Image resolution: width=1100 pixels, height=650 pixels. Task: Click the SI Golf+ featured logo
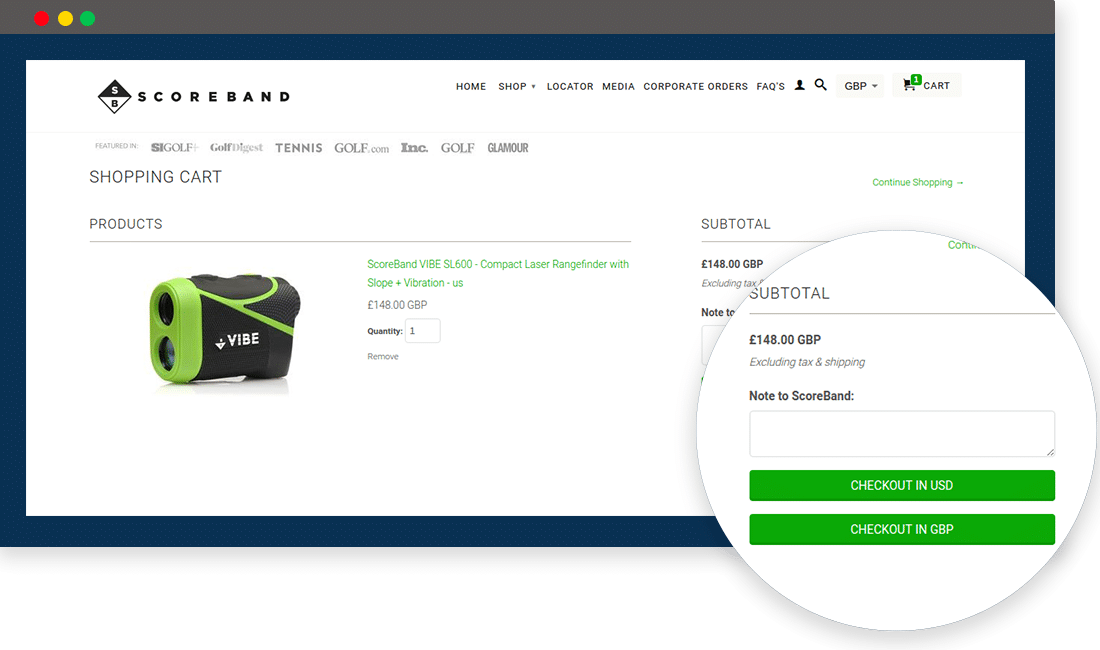tap(175, 147)
